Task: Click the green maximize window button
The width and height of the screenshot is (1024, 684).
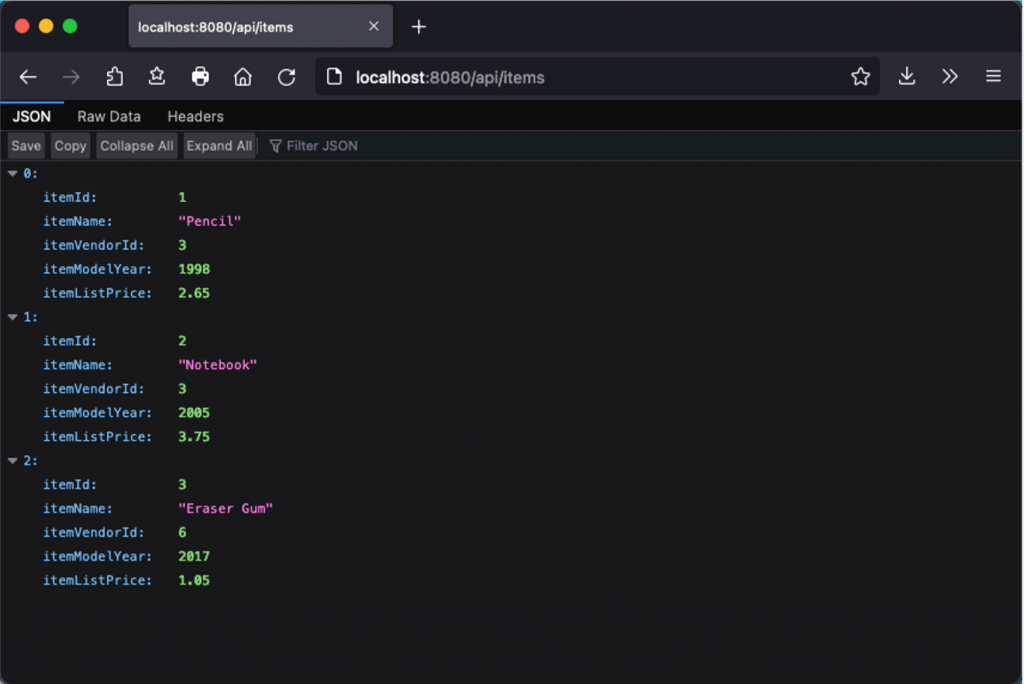Action: pyautogui.click(x=70, y=26)
